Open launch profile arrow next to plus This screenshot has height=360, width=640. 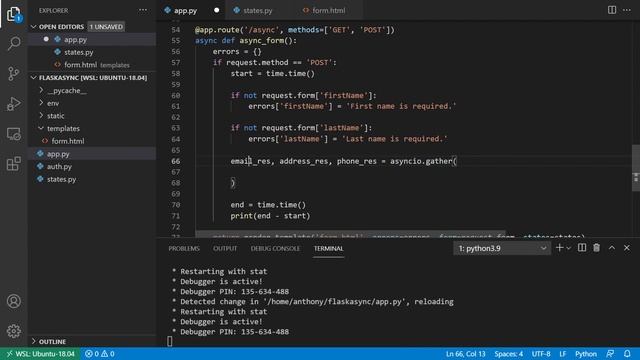coord(568,248)
